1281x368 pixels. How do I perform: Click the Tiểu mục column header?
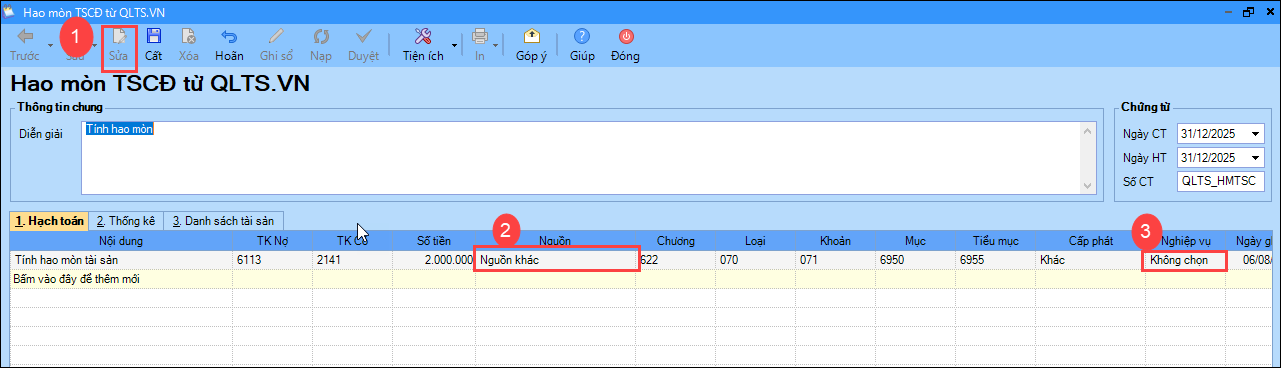coord(995,241)
